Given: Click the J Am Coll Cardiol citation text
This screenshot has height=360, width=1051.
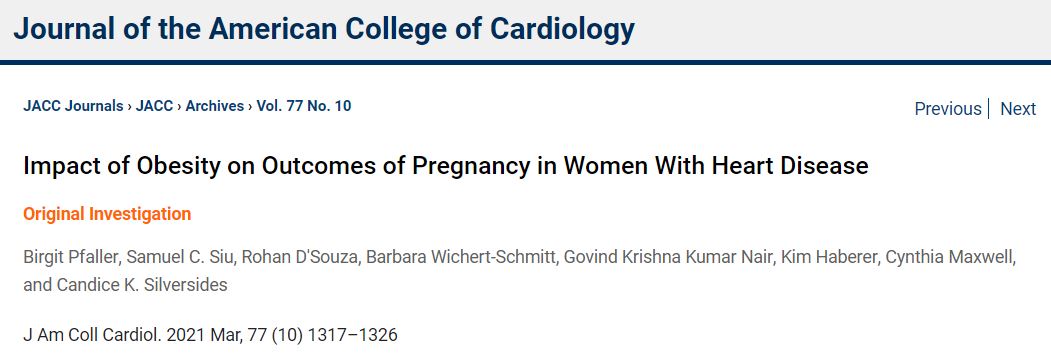Looking at the screenshot, I should (x=92, y=335).
